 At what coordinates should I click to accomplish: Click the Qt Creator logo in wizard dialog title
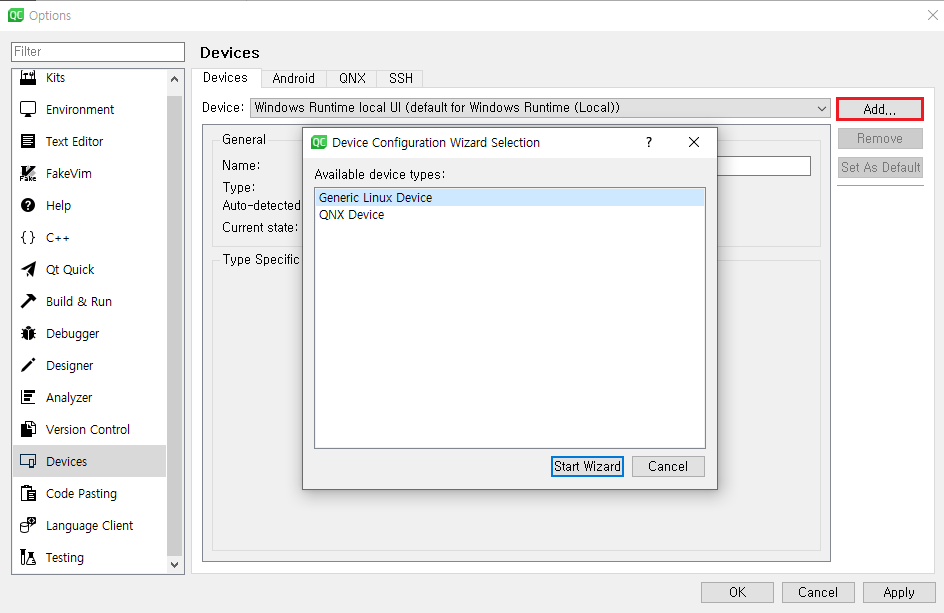pyautogui.click(x=318, y=142)
